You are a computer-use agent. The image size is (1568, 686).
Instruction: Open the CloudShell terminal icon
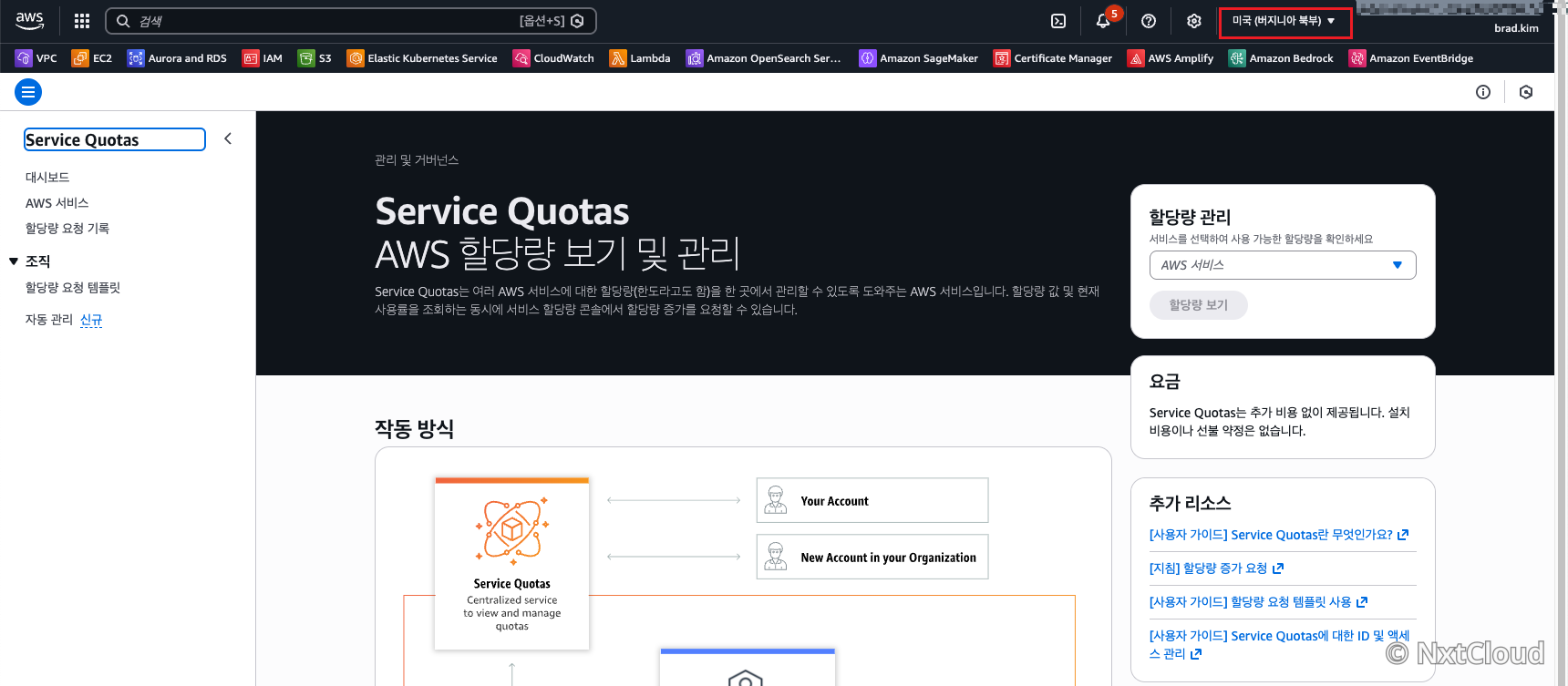(x=1058, y=21)
